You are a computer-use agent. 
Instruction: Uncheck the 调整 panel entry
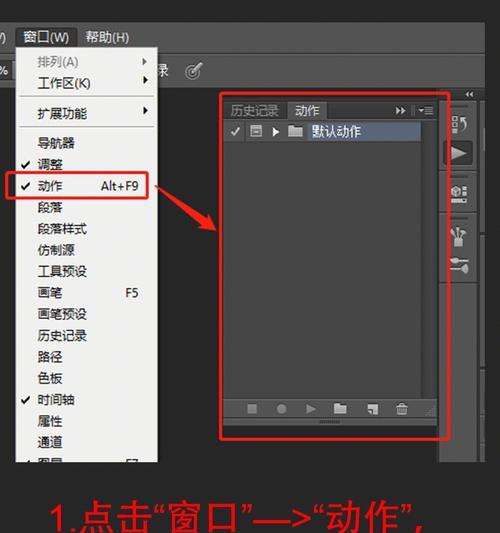[x=87, y=165]
